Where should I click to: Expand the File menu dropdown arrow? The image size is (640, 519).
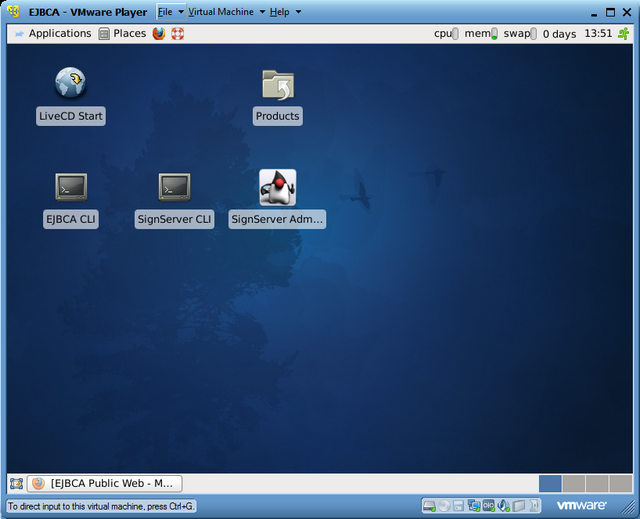click(x=181, y=12)
